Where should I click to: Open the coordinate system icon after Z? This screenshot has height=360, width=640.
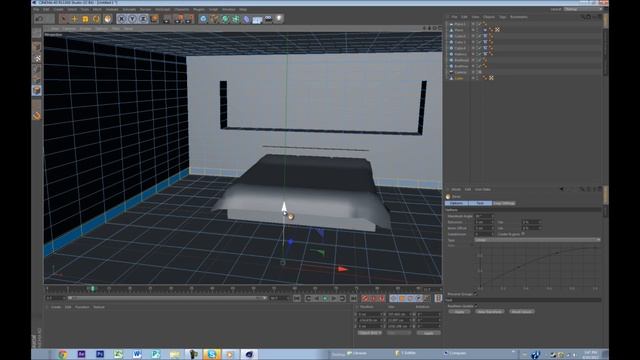pyautogui.click(x=154, y=19)
